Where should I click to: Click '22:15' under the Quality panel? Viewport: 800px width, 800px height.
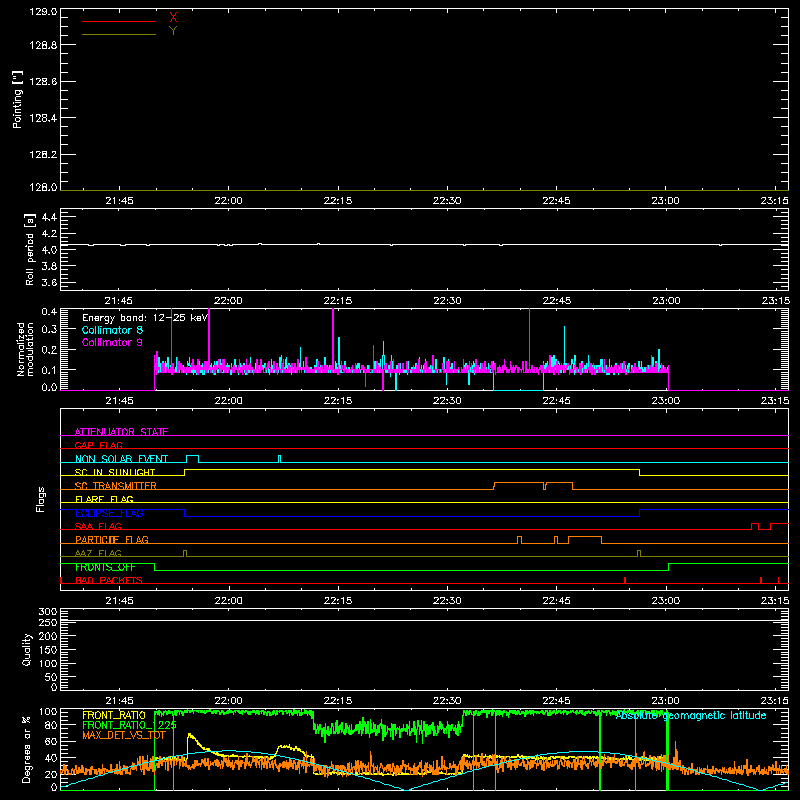coord(337,701)
